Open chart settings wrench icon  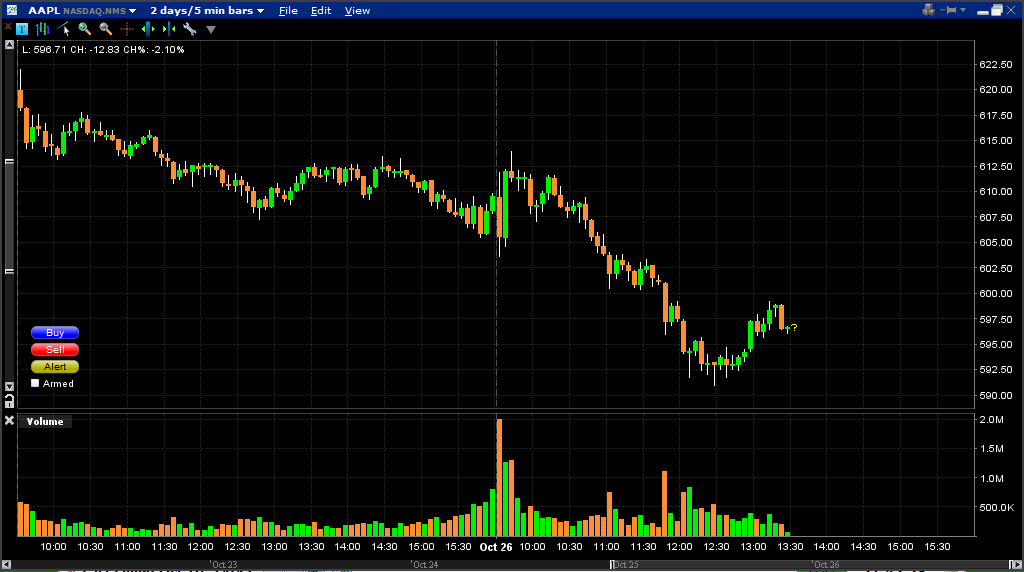pos(189,29)
